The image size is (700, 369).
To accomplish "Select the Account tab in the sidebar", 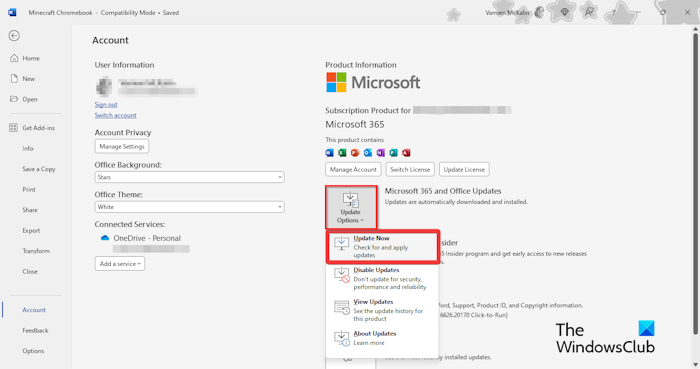I will (x=34, y=310).
